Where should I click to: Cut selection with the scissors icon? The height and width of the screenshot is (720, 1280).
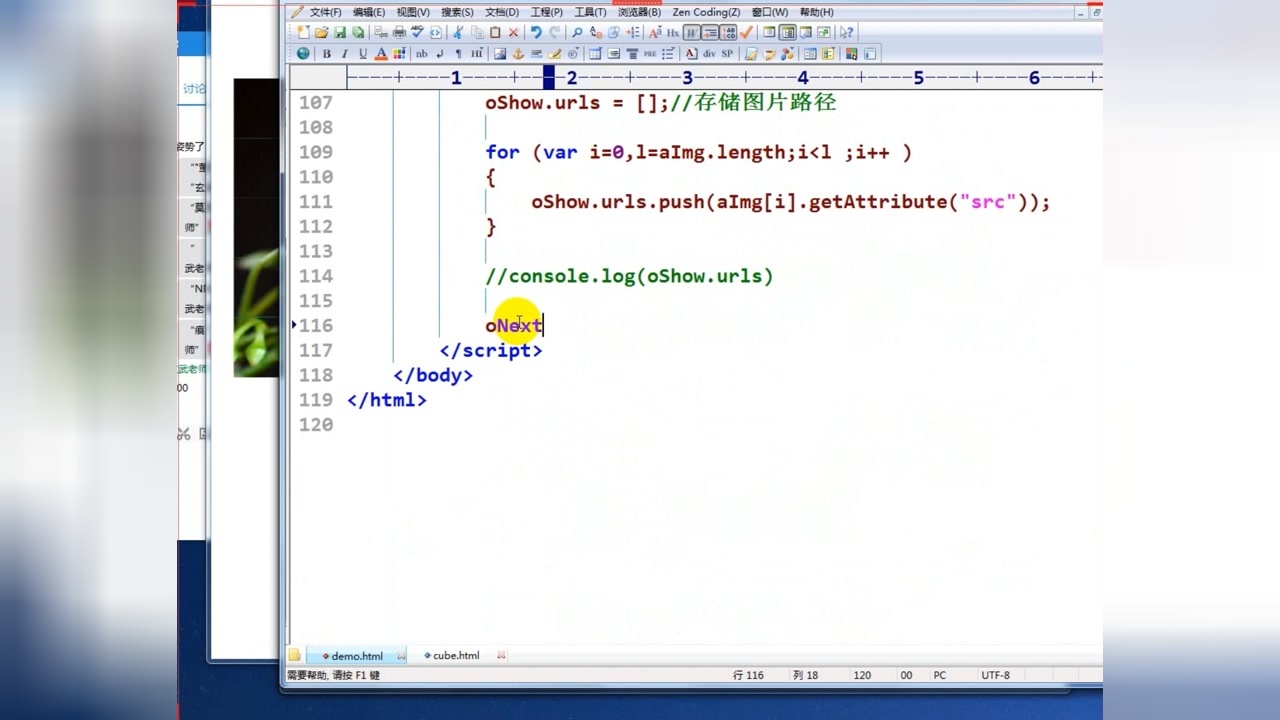pyautogui.click(x=458, y=33)
